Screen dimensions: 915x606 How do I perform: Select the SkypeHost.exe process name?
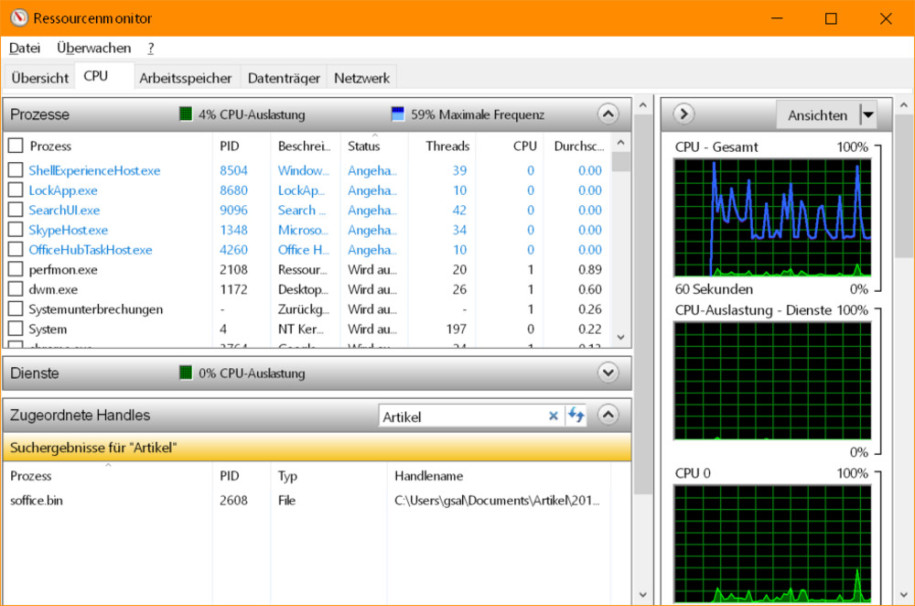pos(68,230)
